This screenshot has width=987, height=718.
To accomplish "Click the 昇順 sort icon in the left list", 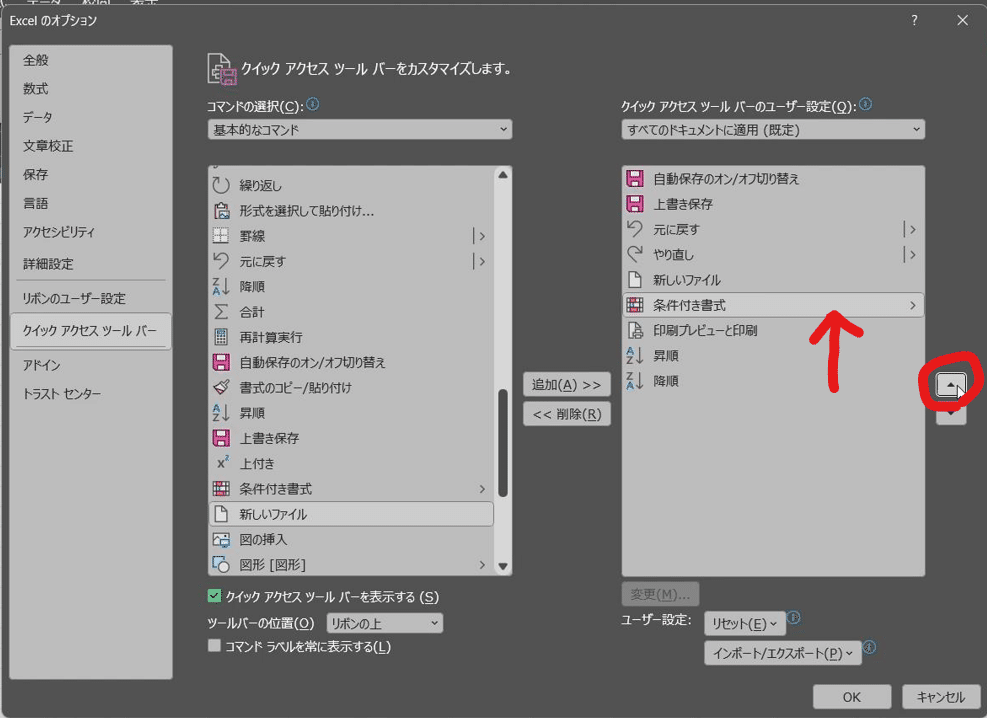I will [x=221, y=413].
